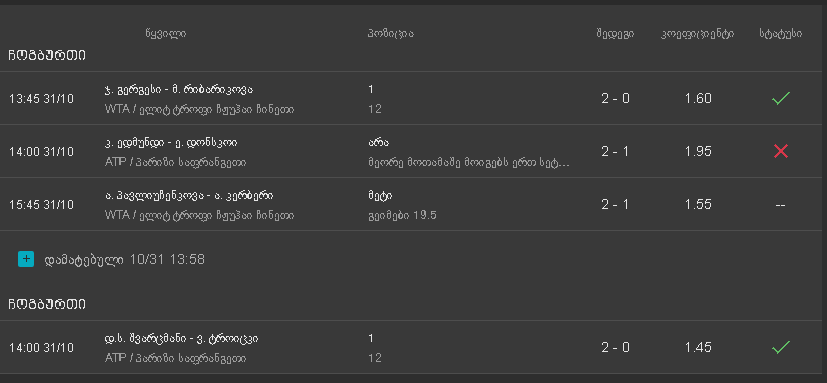Screen dimensions: 827x383
Task: Expand the added bets plus icon
Action: 26,259
